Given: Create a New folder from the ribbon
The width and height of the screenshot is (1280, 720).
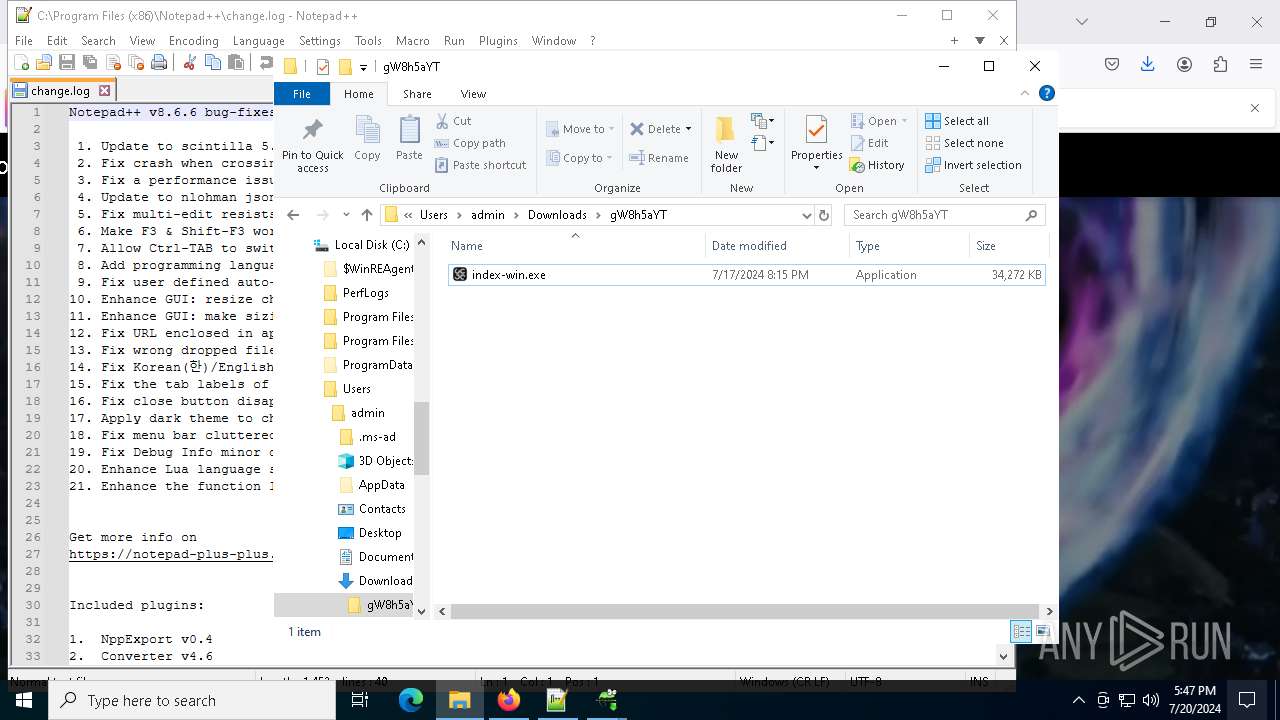Looking at the screenshot, I should coord(726,144).
